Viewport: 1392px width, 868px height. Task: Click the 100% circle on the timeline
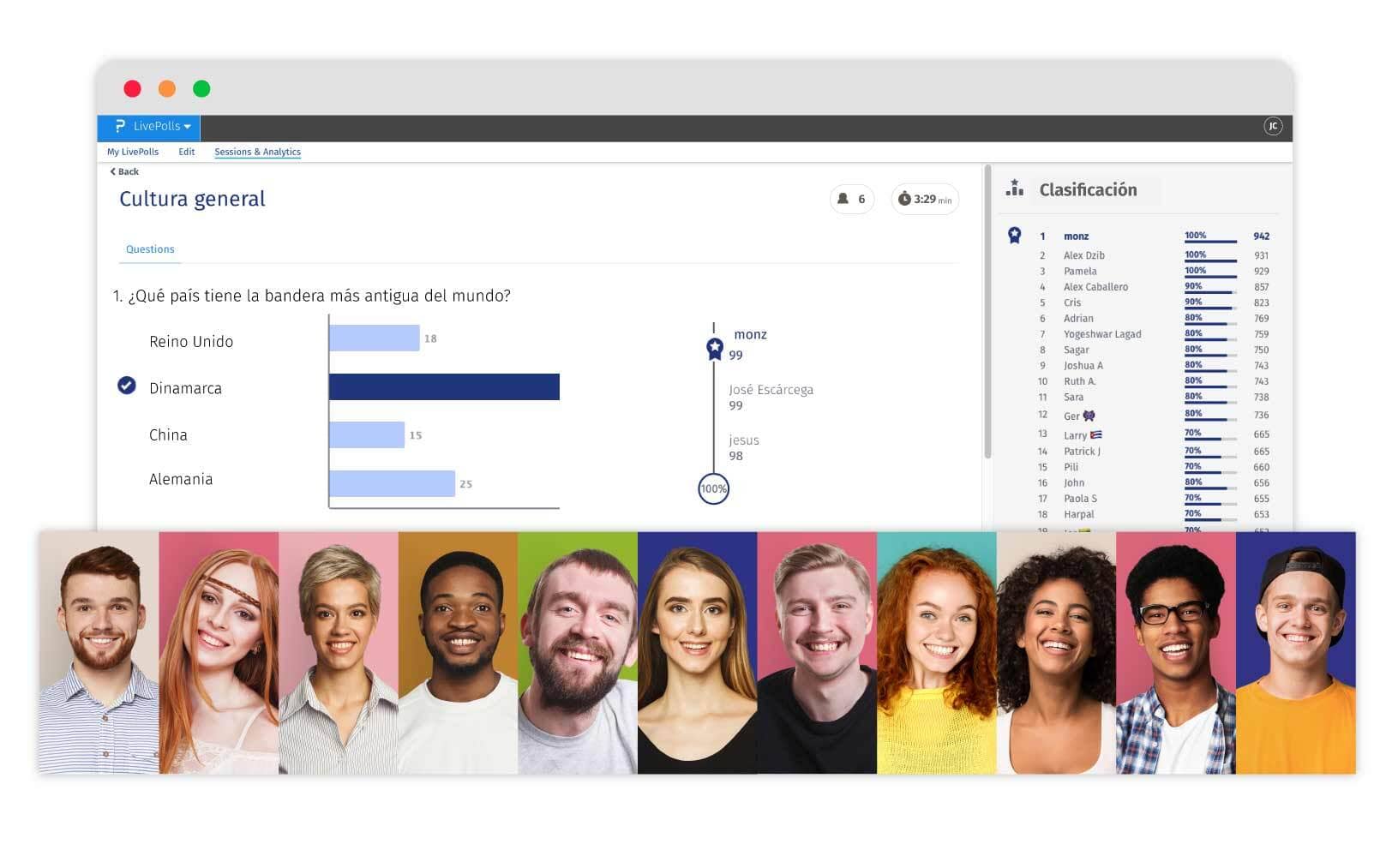point(713,488)
